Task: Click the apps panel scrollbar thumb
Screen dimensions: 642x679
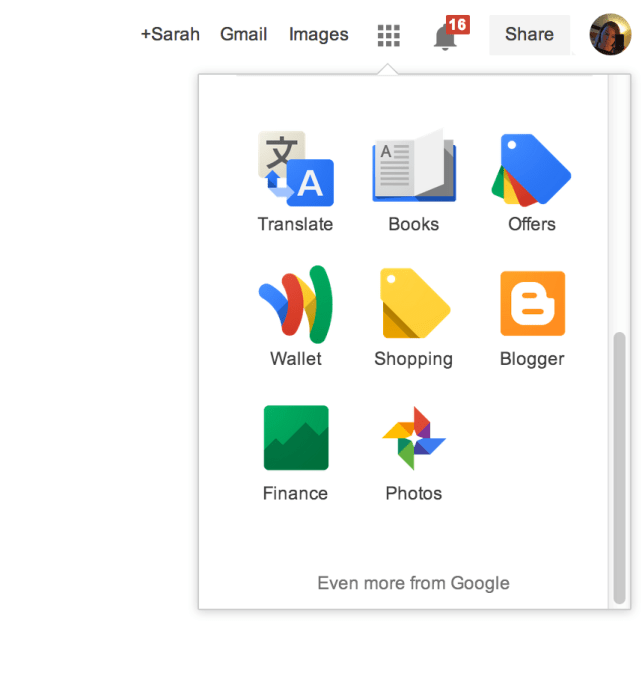Action: [x=619, y=468]
